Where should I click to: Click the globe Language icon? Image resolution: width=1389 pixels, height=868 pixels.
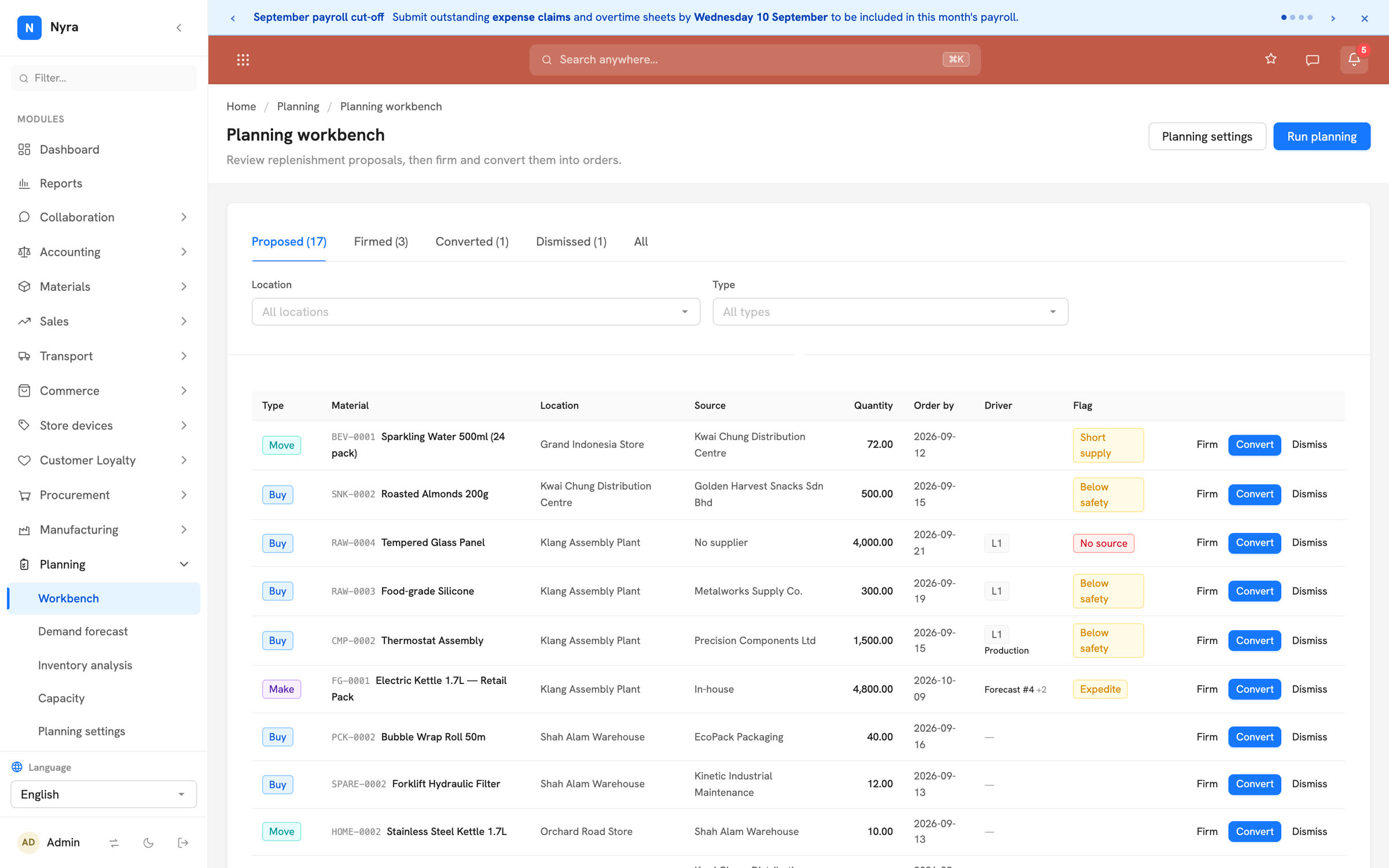17,767
